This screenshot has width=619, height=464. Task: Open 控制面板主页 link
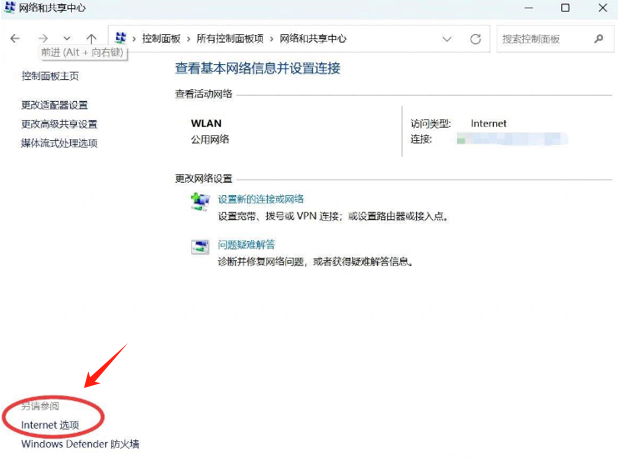(x=50, y=76)
